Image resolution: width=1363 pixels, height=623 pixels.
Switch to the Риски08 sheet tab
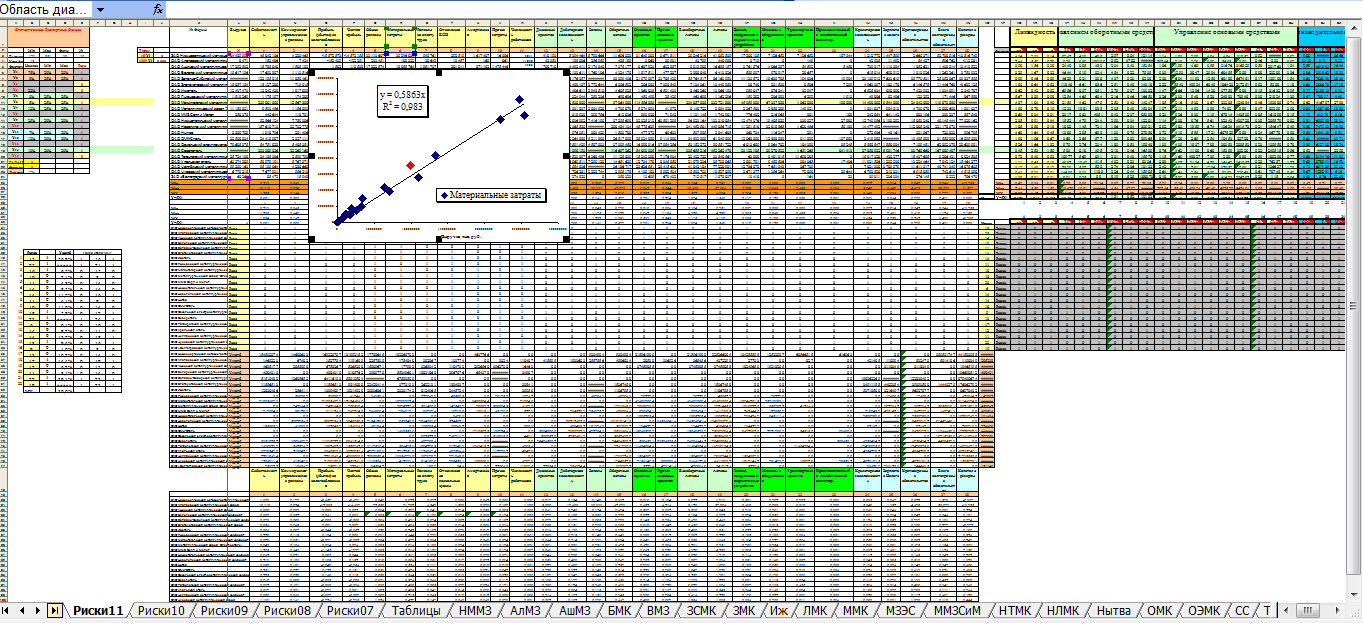tap(288, 610)
